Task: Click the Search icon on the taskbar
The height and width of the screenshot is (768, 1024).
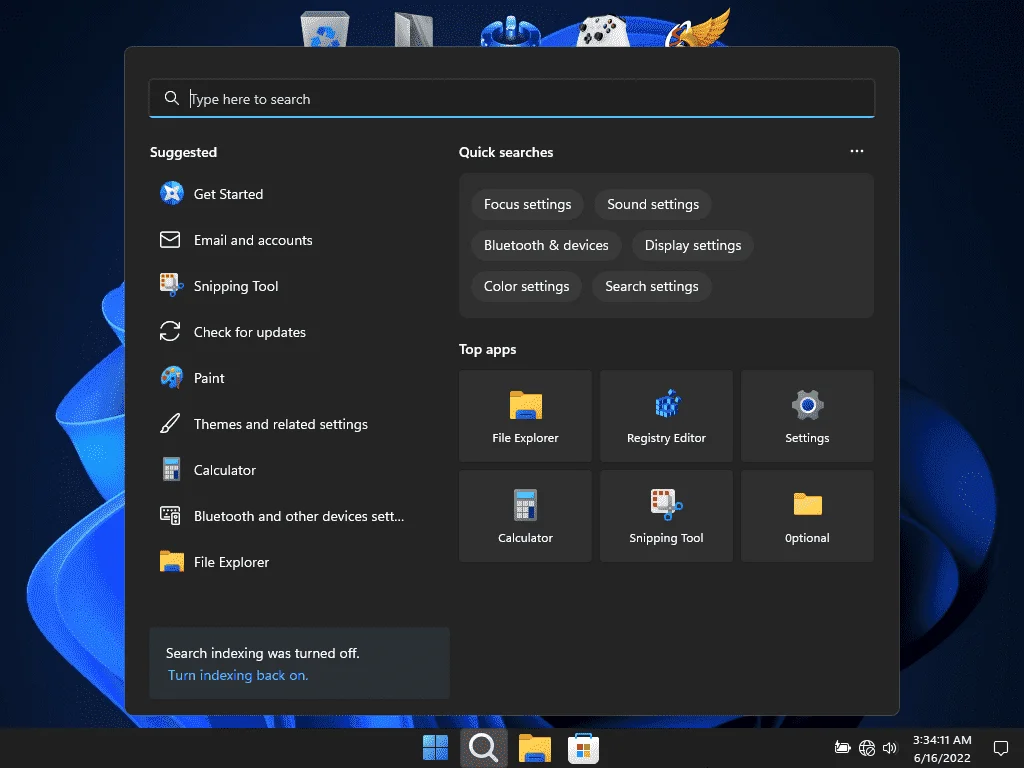Action: (484, 748)
